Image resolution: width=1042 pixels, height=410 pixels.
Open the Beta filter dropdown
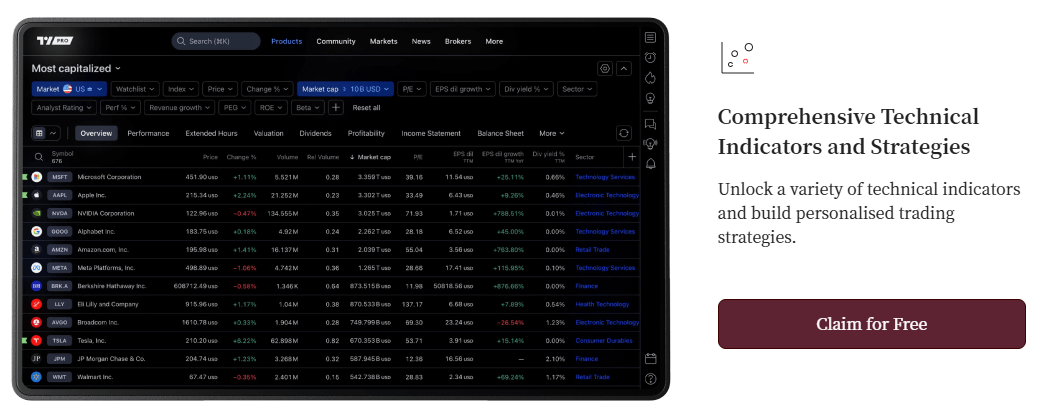coord(308,108)
